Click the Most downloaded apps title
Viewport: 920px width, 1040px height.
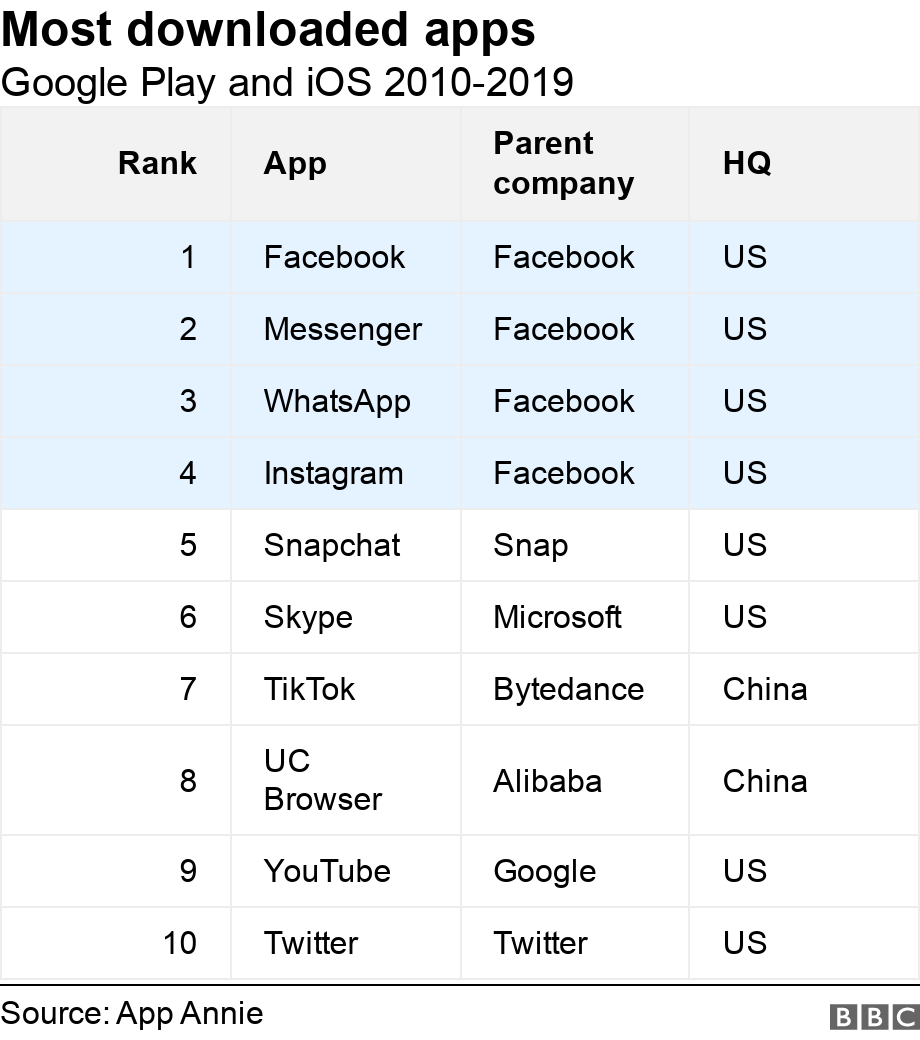click(268, 30)
